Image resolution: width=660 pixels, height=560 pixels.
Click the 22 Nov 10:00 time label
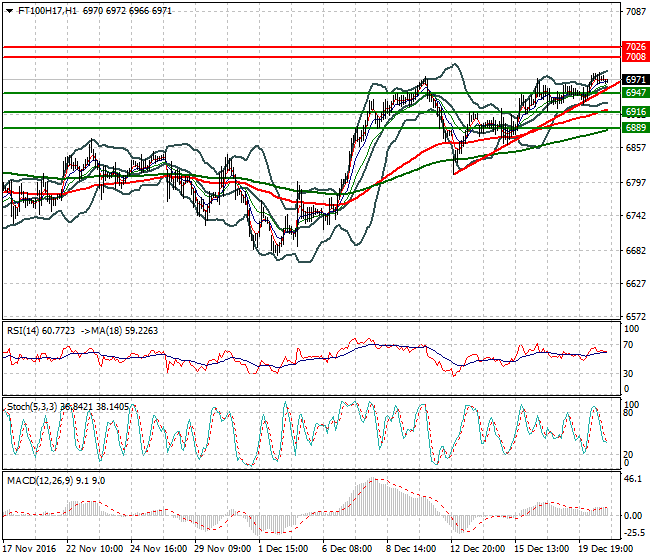pos(95,549)
